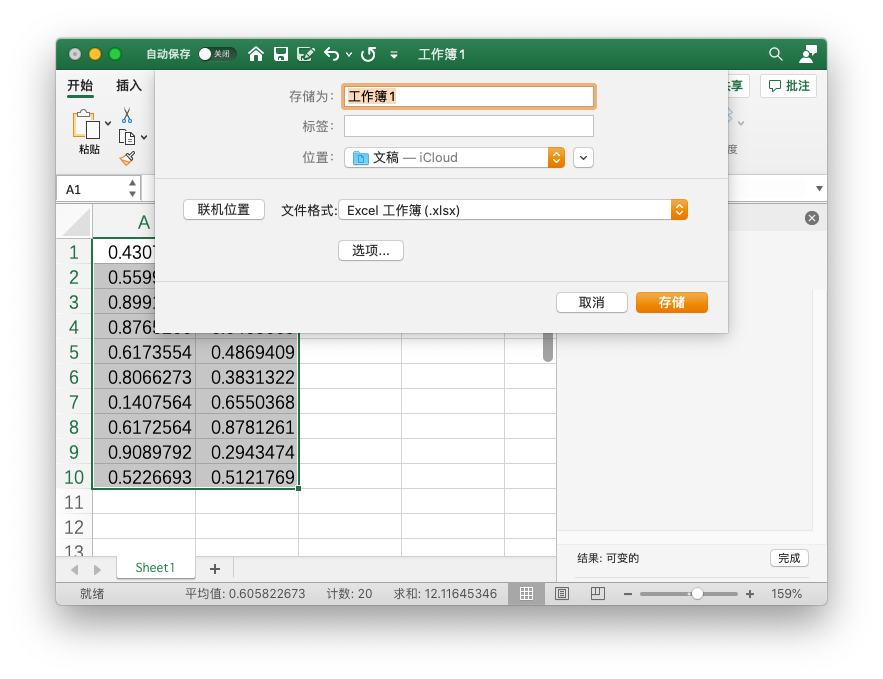The image size is (883, 679).
Task: Open the search magnifier in title bar
Action: (775, 54)
